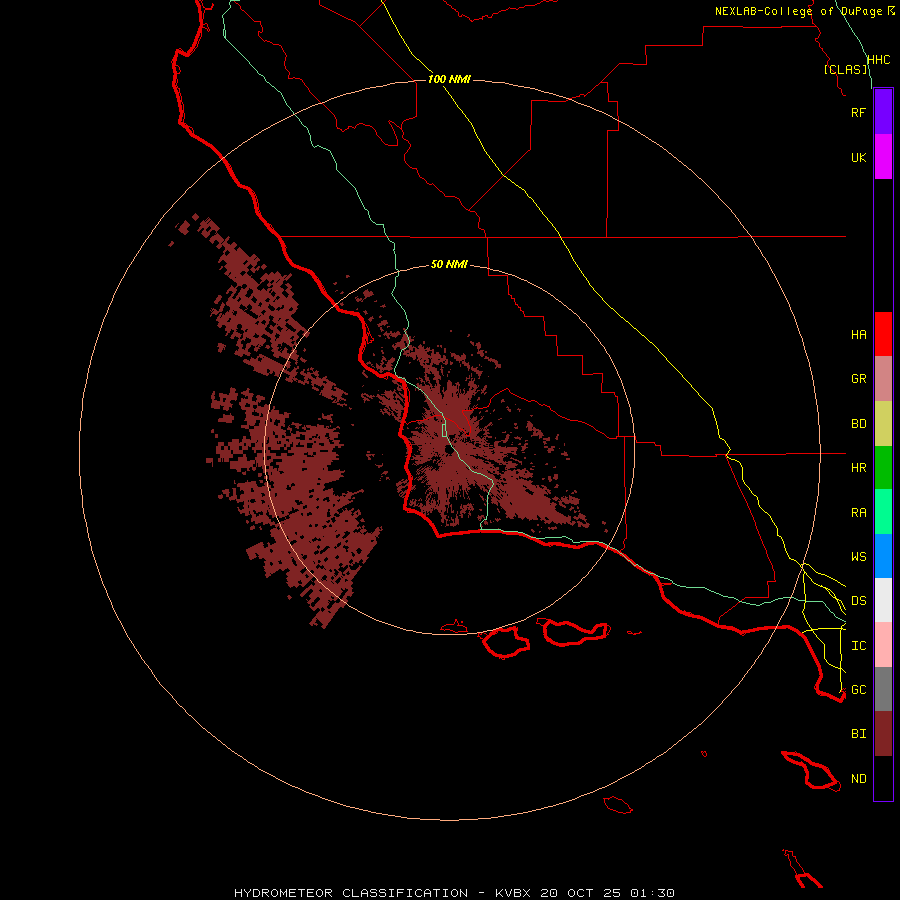900x900 pixels.
Task: Click the NEXLAB-College of DuPage credit text
Action: click(x=798, y=11)
